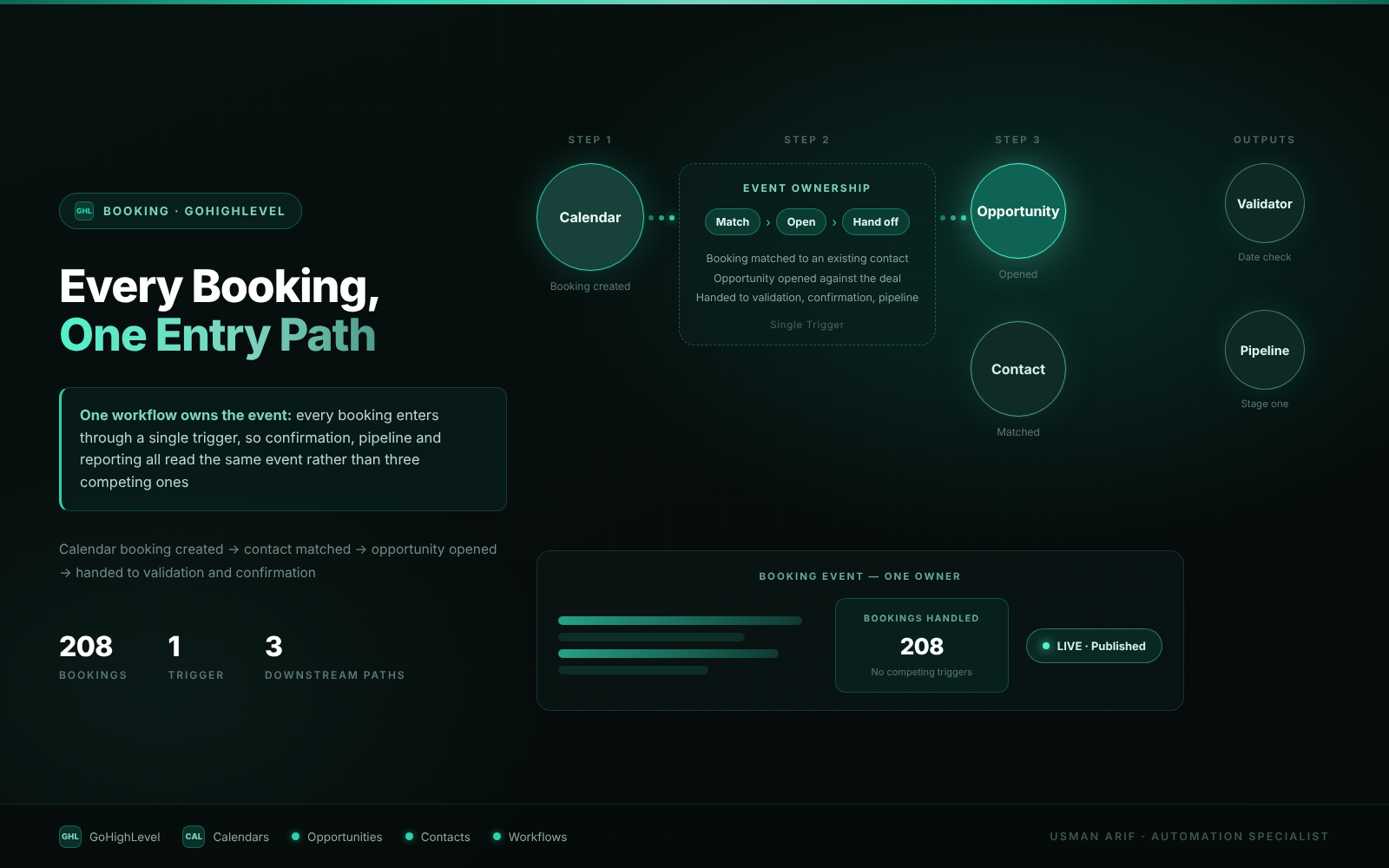Click the GHL badge icon in the header pill
This screenshot has height=868, width=1389.
pos(84,211)
